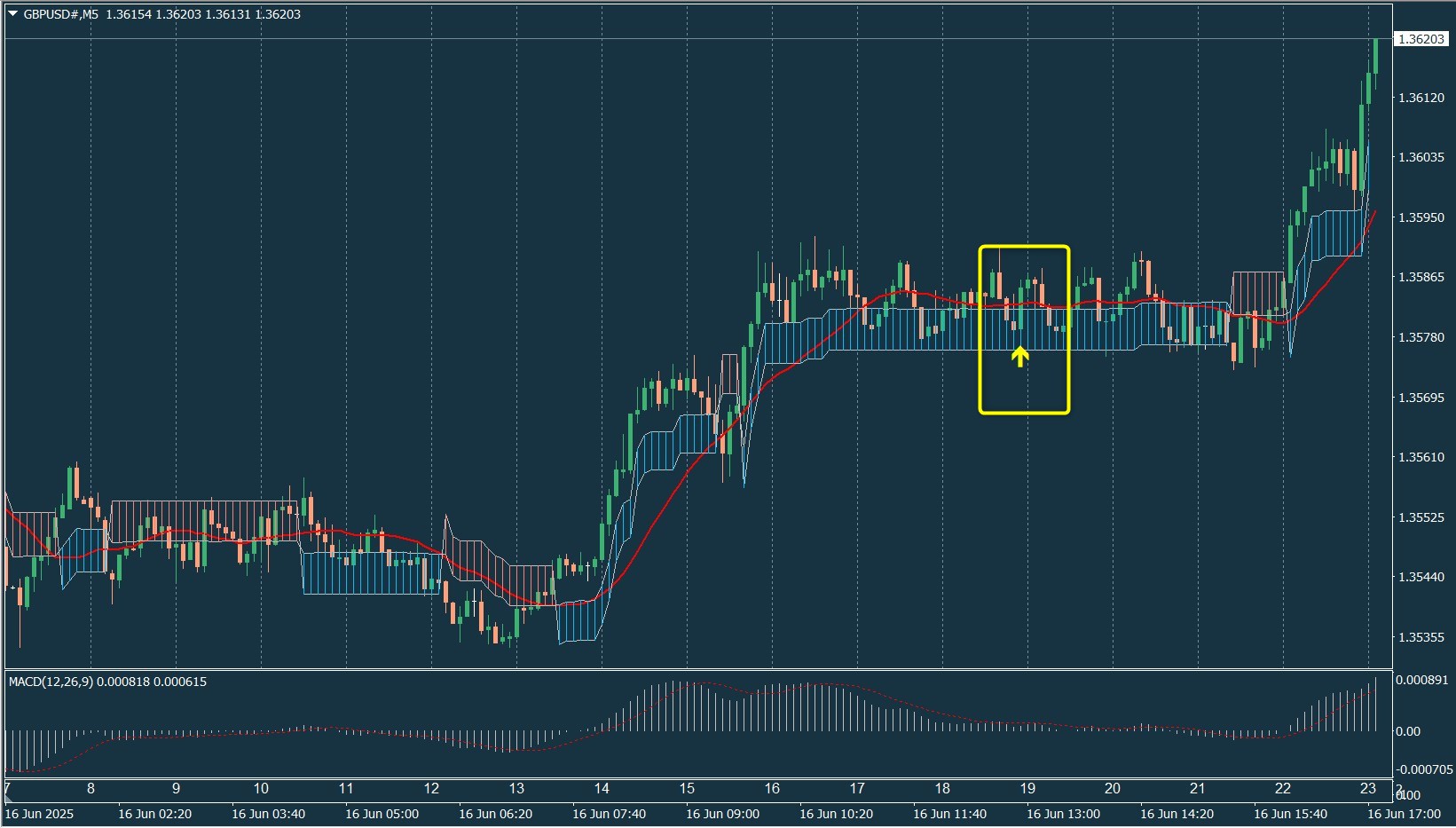Click the 1.36120 price axis label
This screenshot has width=1456, height=828.
coord(1421,98)
